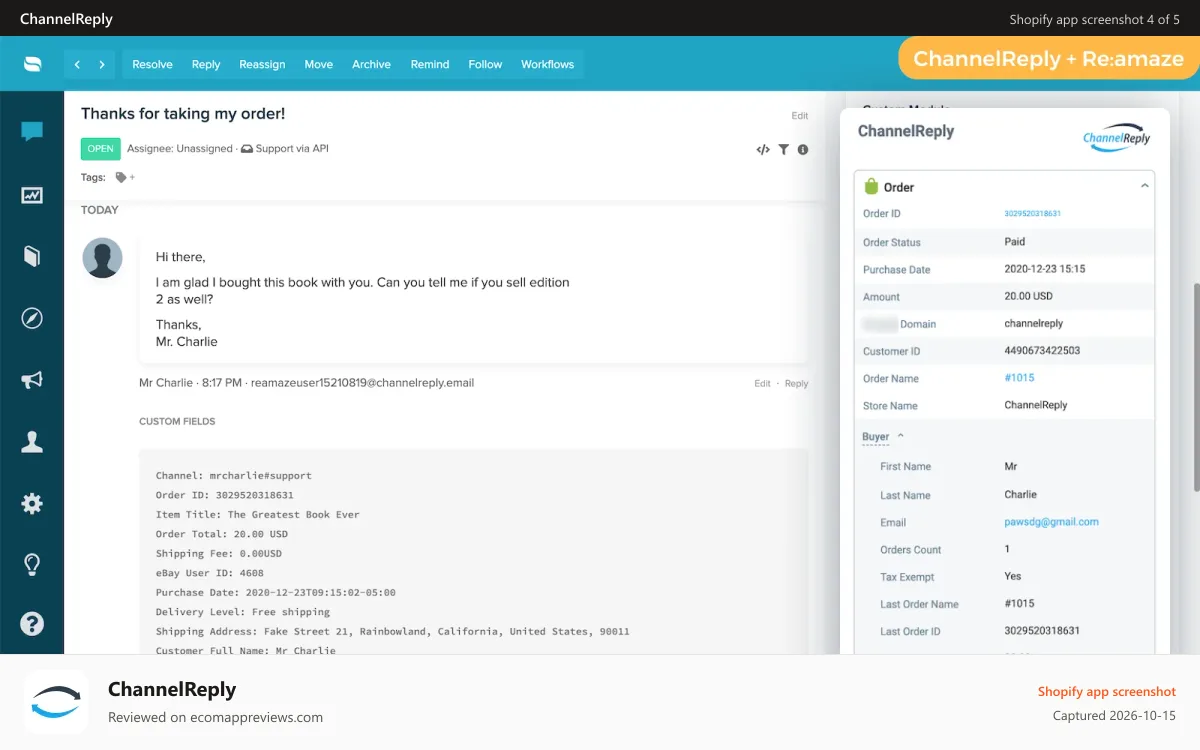Click the lightbulb ideas sidebar icon
The width and height of the screenshot is (1200, 750).
(x=32, y=565)
